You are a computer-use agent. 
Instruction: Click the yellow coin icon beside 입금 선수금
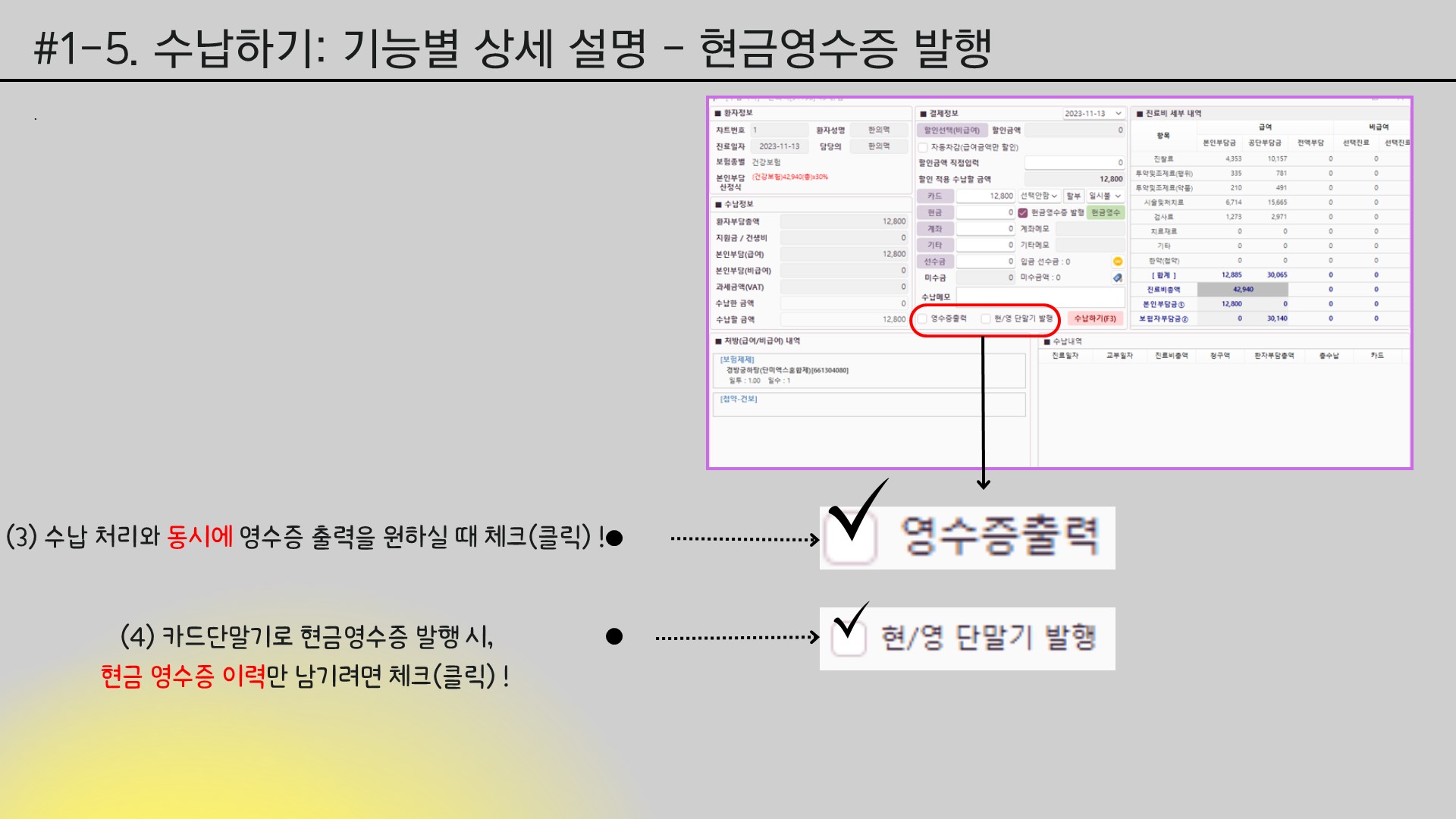(1117, 262)
